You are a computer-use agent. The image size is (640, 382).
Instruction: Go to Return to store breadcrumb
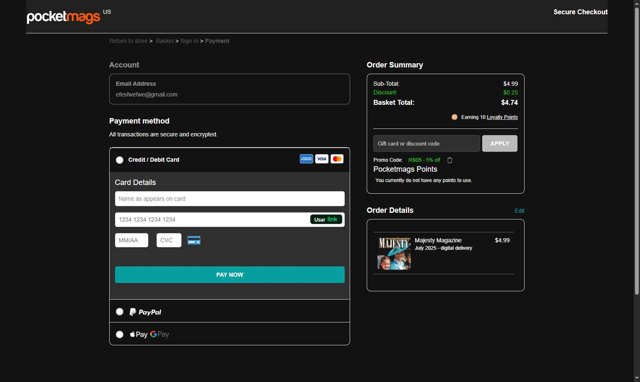128,41
